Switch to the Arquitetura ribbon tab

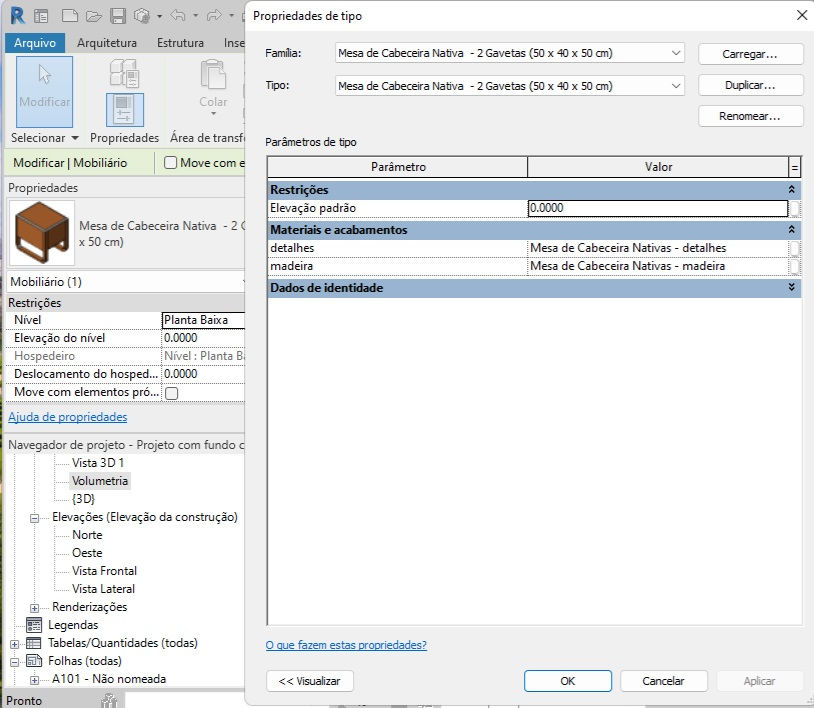pyautogui.click(x=107, y=43)
